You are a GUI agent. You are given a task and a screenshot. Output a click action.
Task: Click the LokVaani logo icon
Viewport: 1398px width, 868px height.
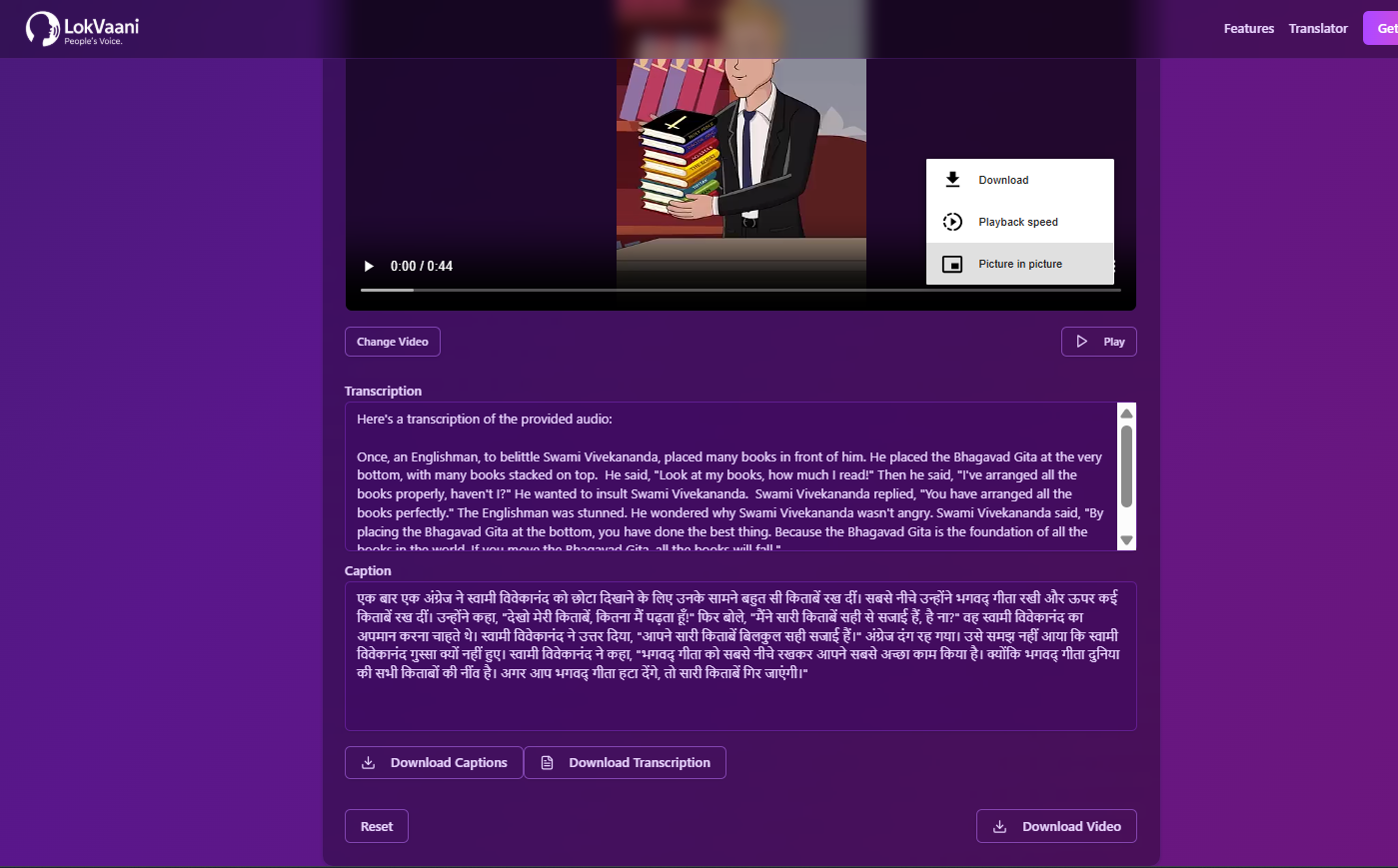pyautogui.click(x=43, y=28)
